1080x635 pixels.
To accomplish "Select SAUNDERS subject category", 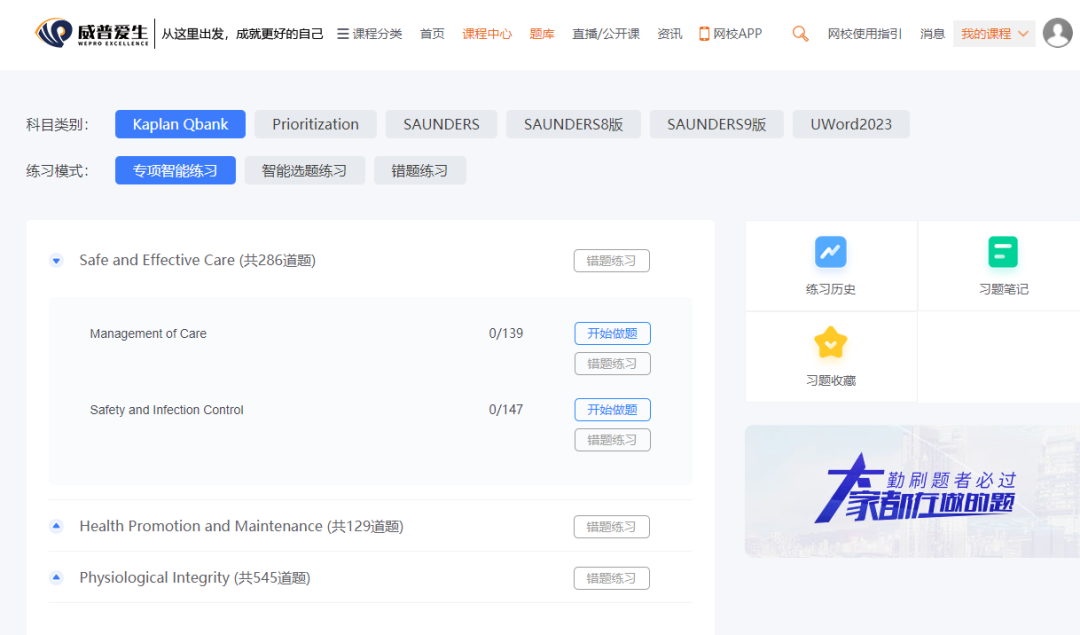I will [x=442, y=124].
